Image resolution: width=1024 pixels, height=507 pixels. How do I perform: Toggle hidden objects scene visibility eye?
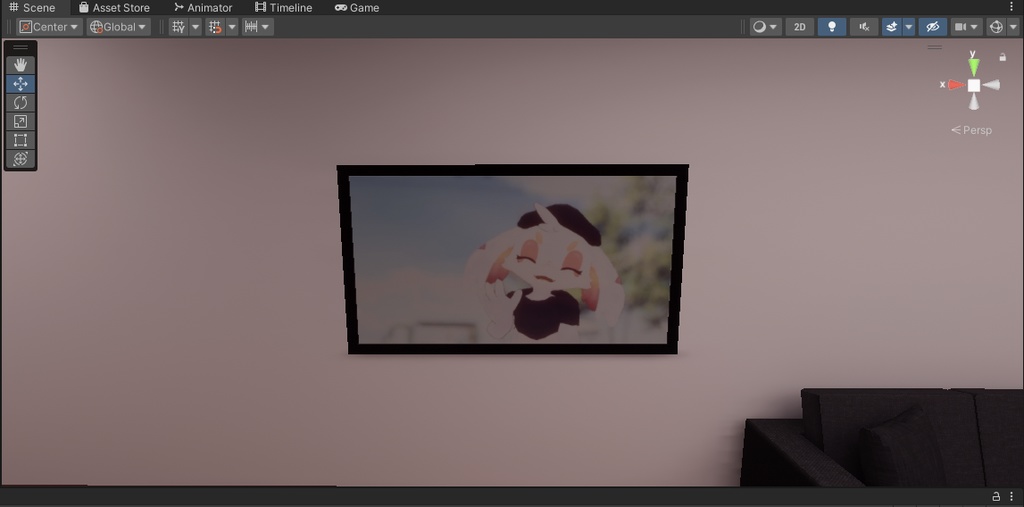coord(933,27)
